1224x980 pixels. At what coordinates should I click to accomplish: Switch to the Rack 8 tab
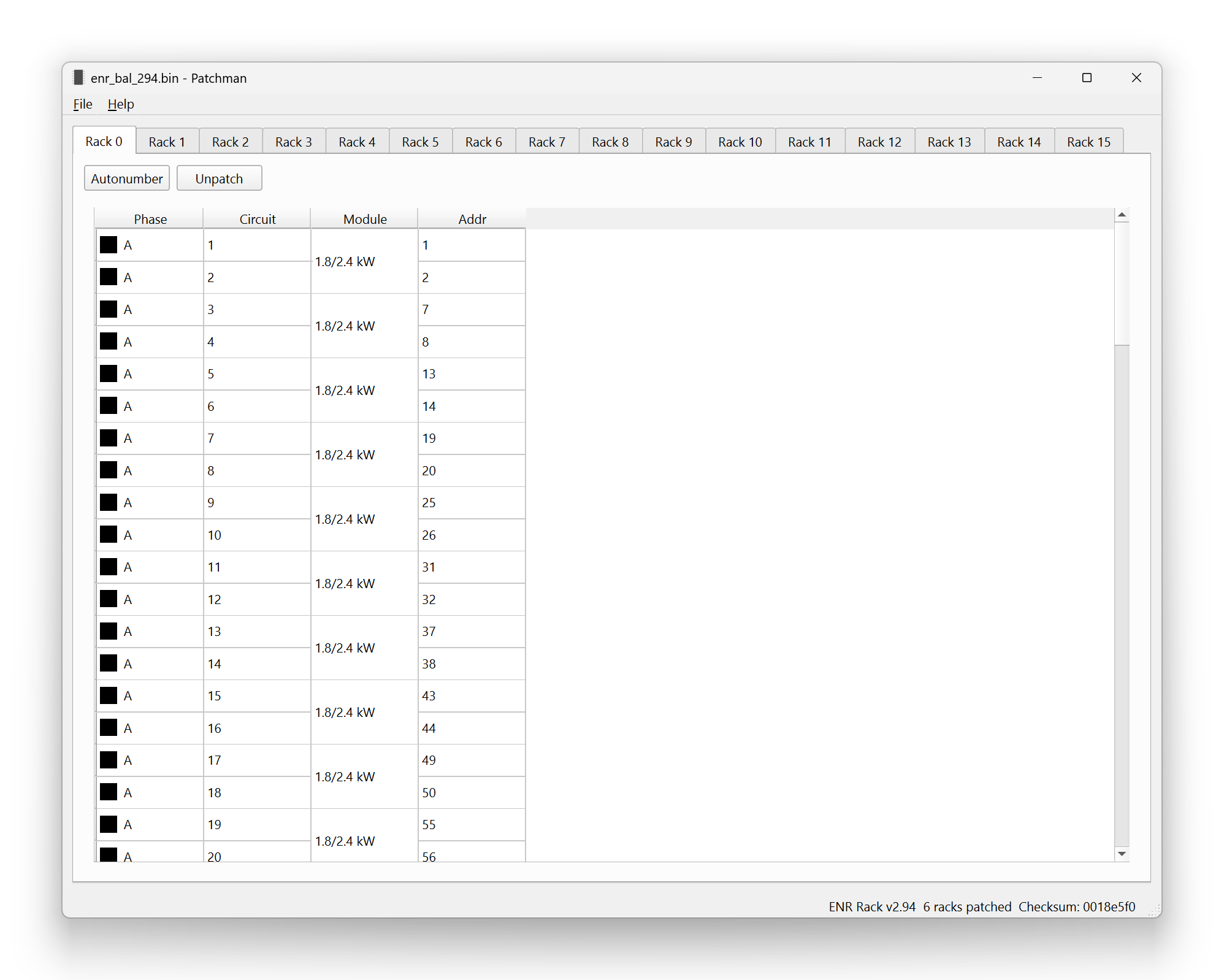[611, 142]
